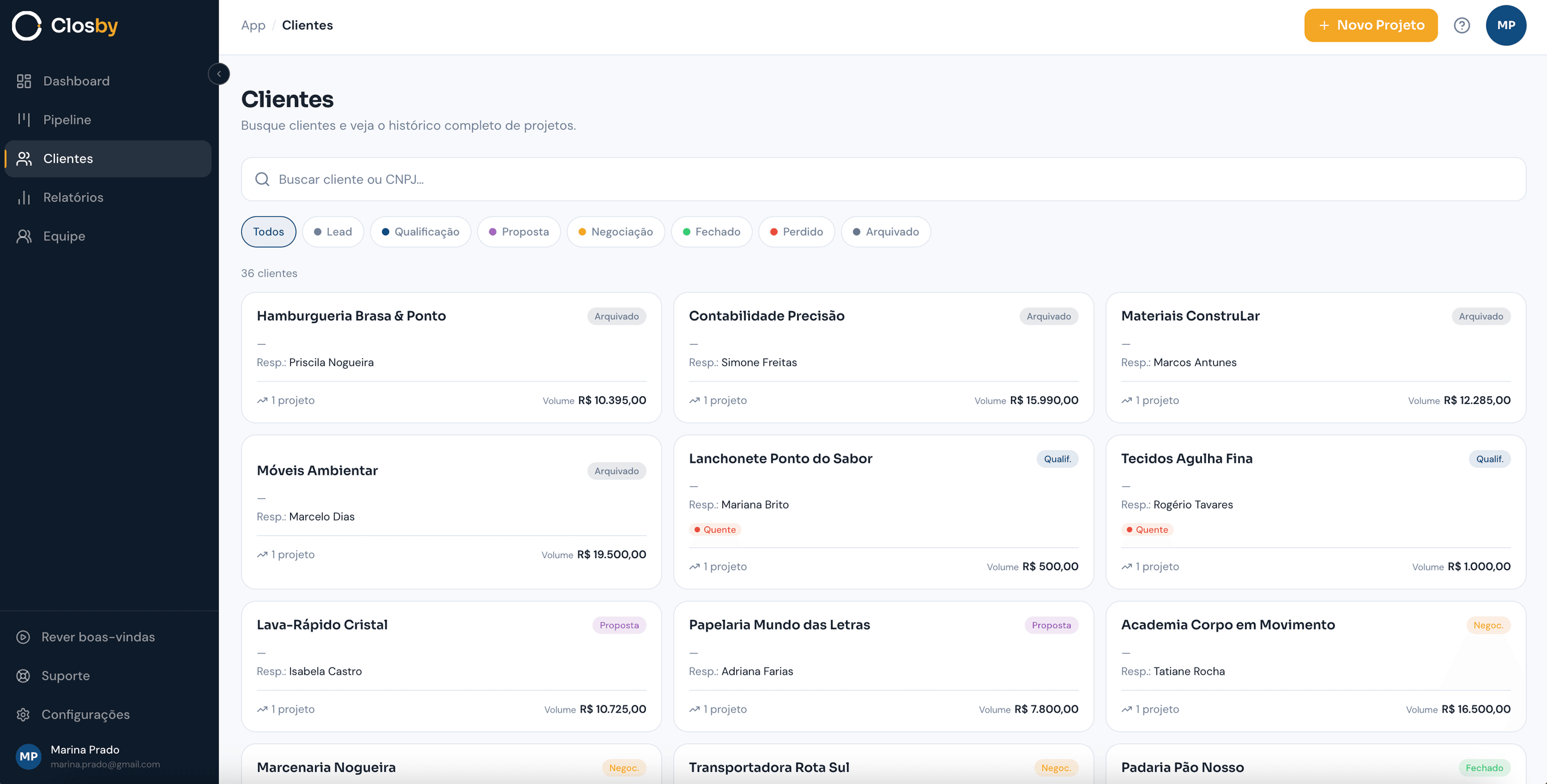Open the Suporte lifebuoy icon

click(x=23, y=675)
